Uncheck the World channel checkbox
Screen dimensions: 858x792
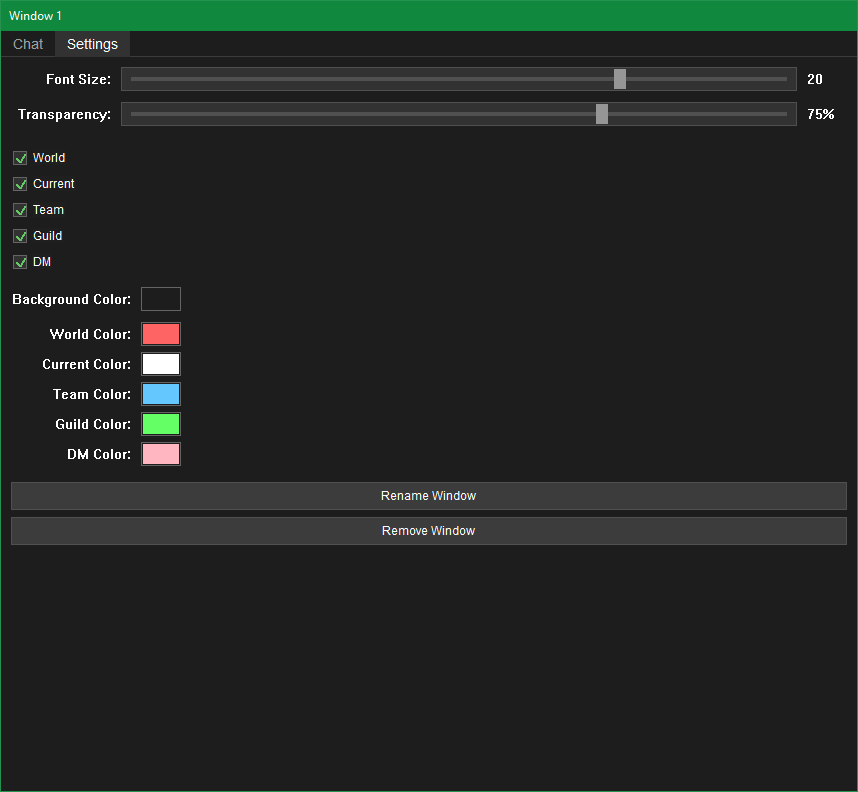point(20,158)
